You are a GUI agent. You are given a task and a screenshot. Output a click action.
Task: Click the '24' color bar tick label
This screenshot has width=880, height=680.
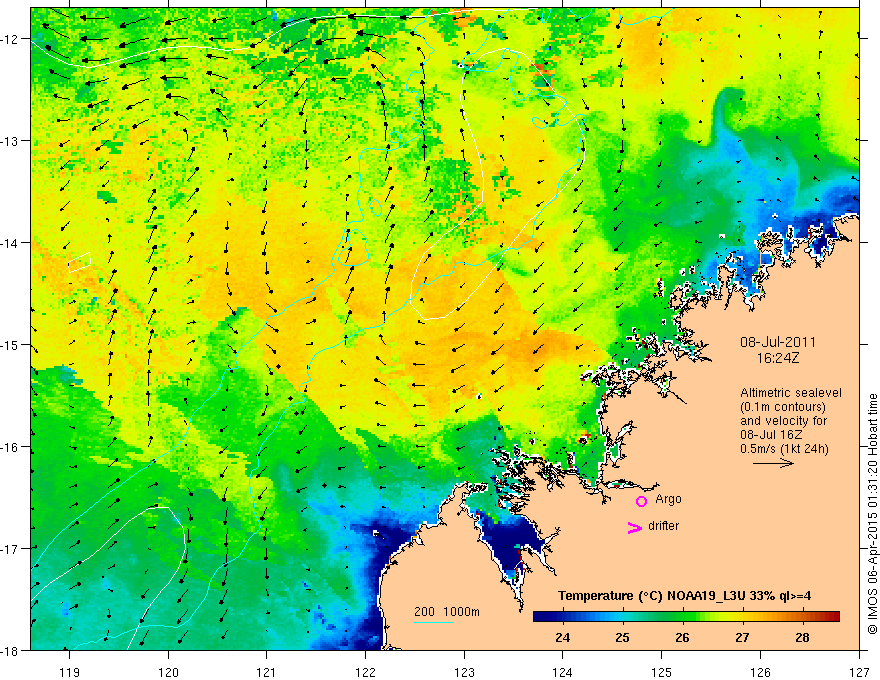(x=562, y=637)
